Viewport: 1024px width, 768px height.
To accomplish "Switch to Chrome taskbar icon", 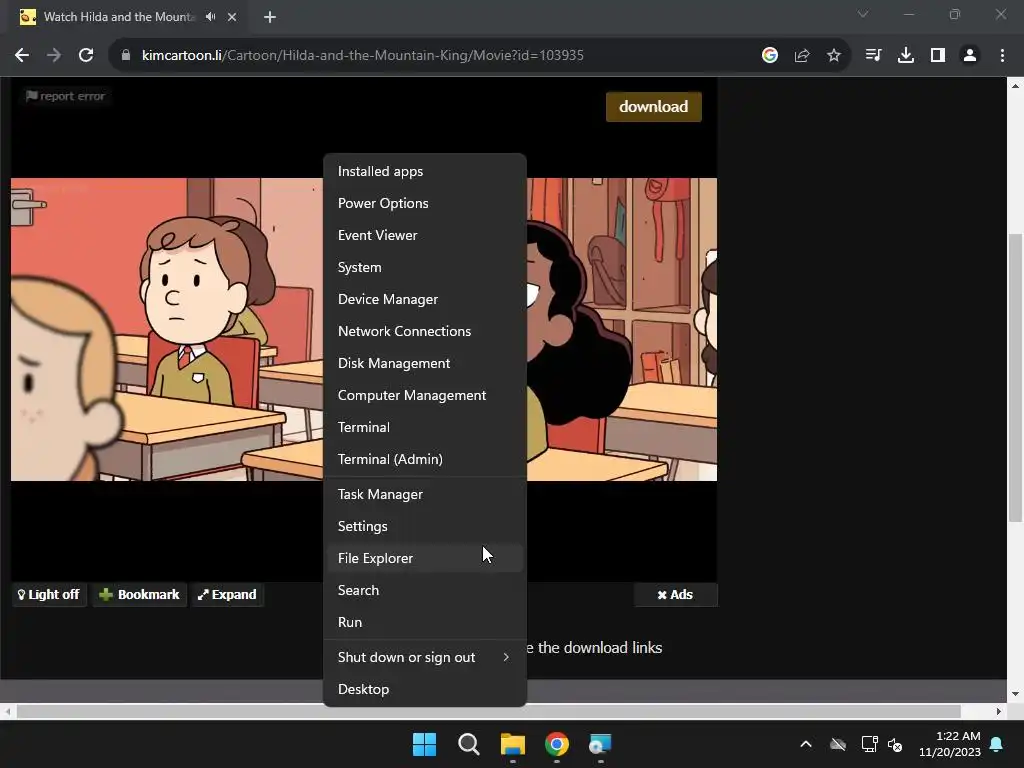I will (x=557, y=744).
